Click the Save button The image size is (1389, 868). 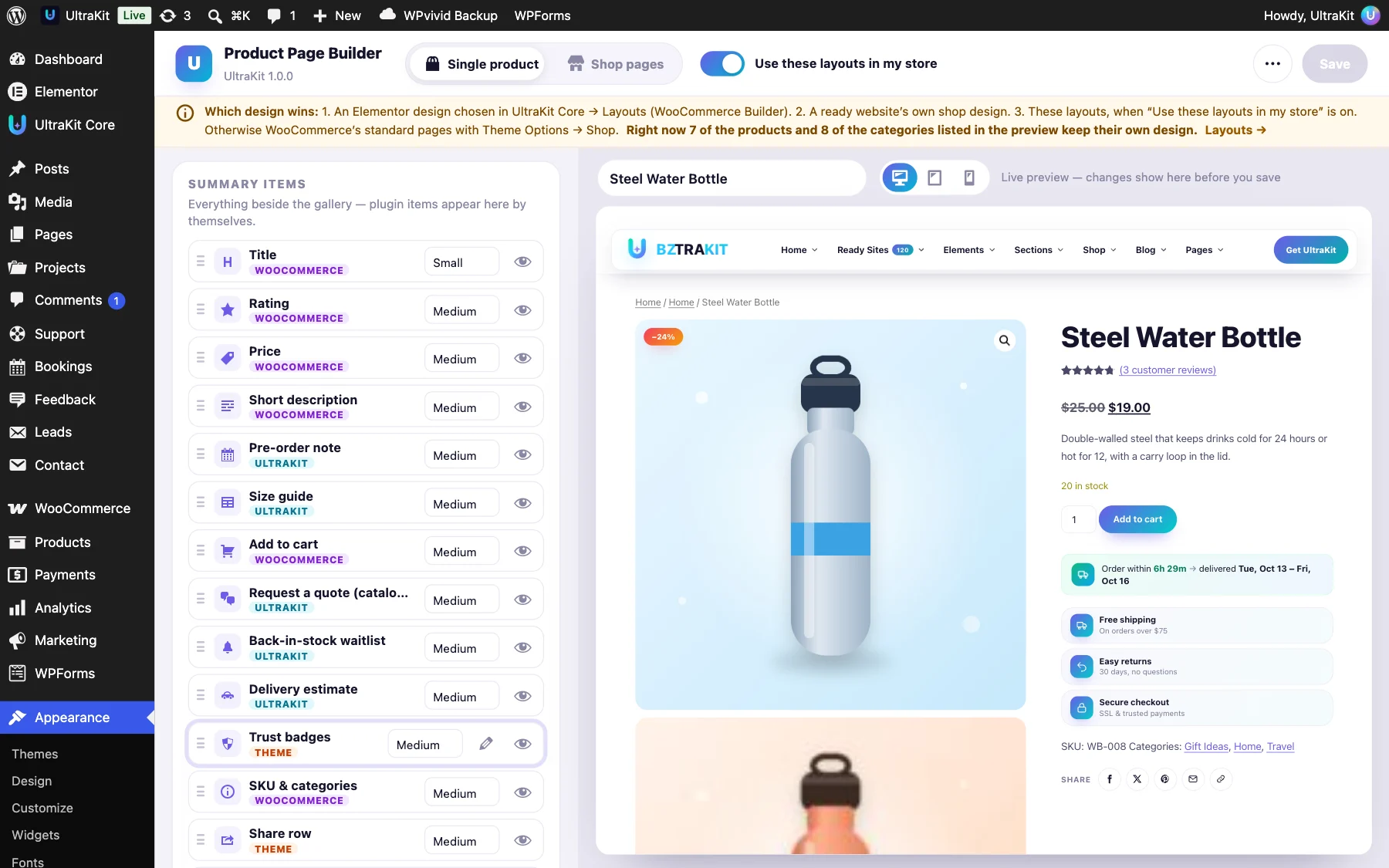tap(1334, 64)
